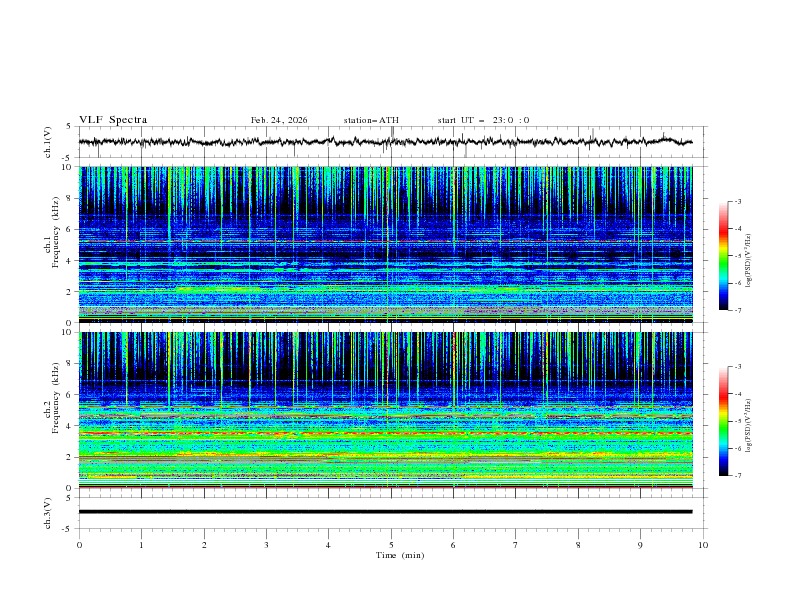Viewport: 792px width, 612px height.
Task: Click time axis tick label "8"
Action: point(578,545)
